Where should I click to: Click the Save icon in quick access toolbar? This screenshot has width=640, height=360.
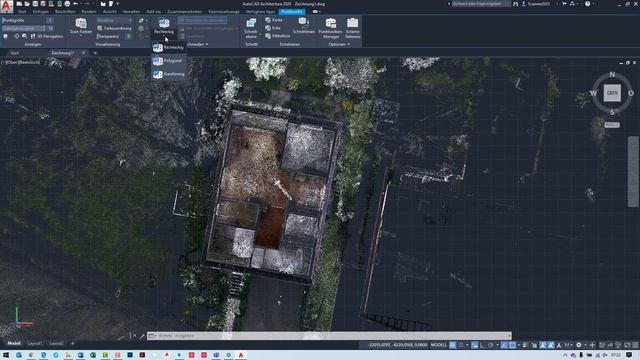click(x=35, y=4)
